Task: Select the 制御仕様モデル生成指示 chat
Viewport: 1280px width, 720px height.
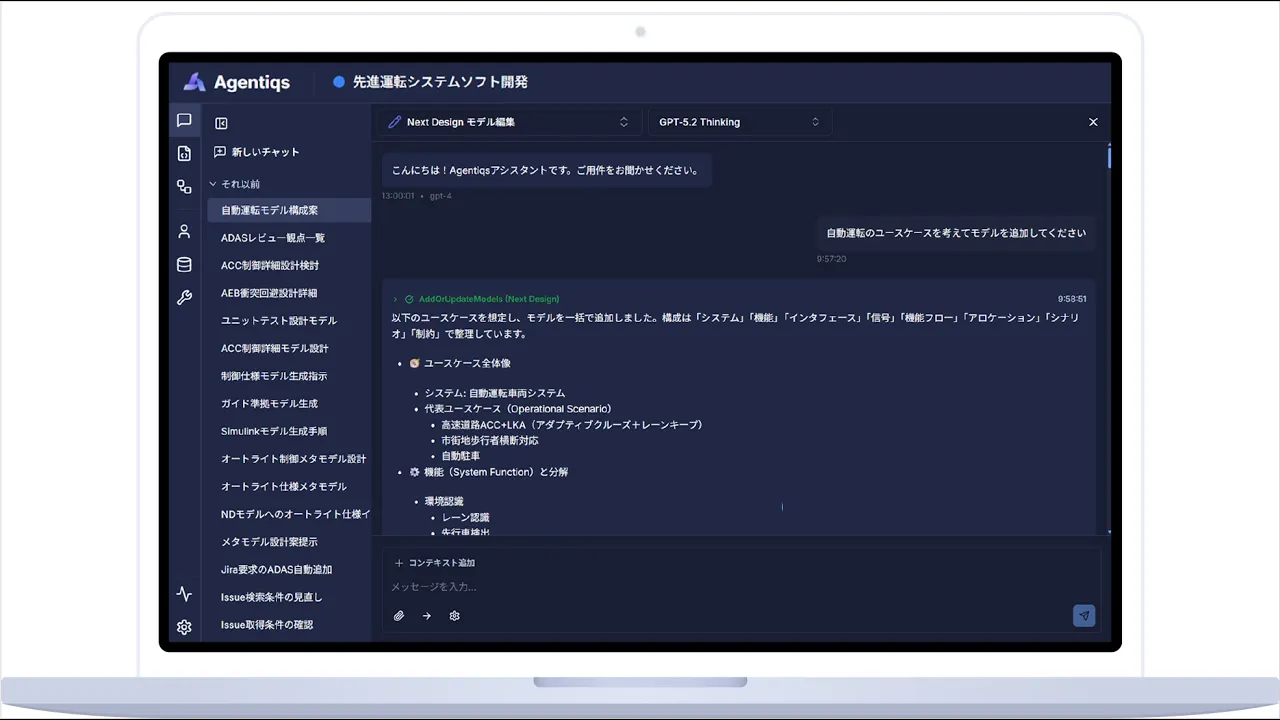Action: pos(289,376)
